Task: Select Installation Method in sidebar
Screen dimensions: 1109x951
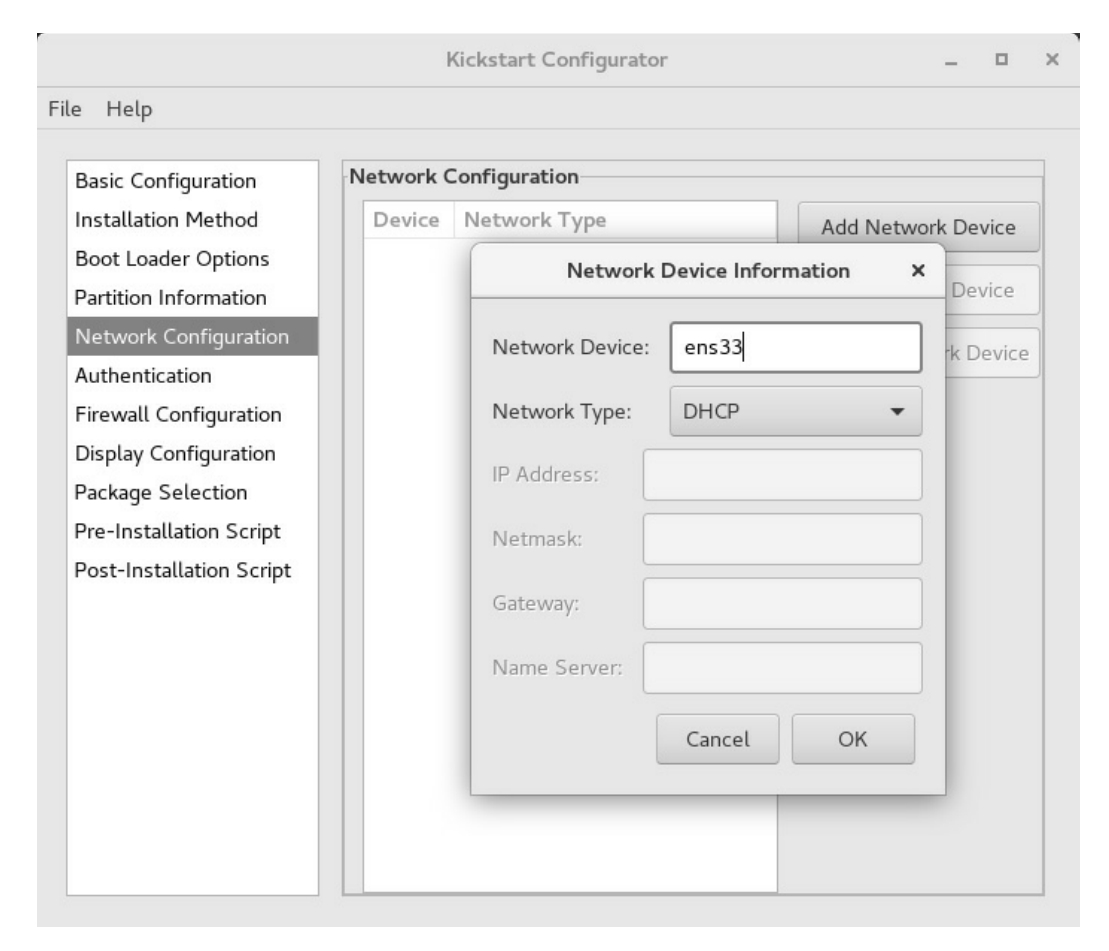Action: [x=166, y=219]
